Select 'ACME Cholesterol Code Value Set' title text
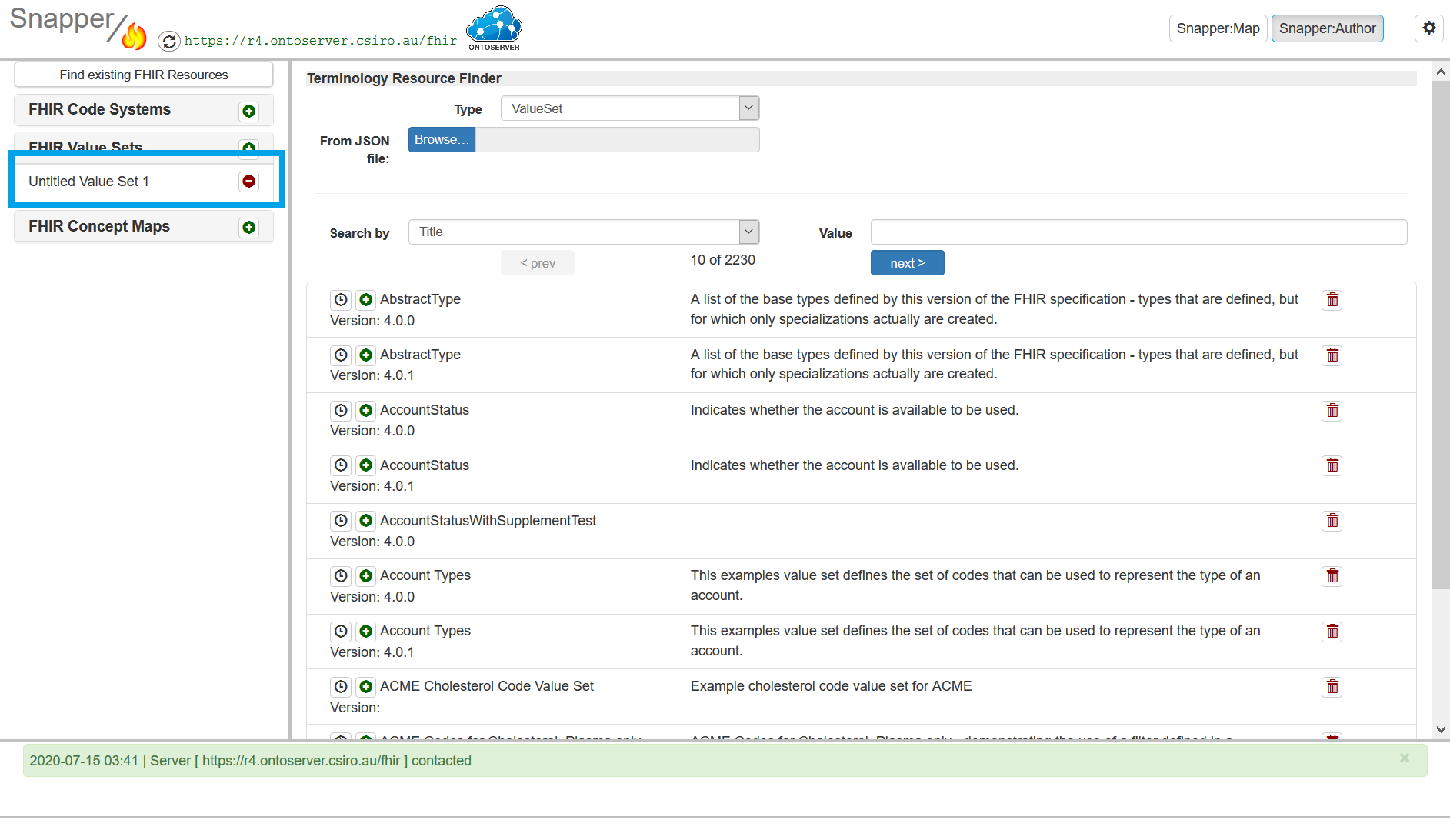 [486, 686]
